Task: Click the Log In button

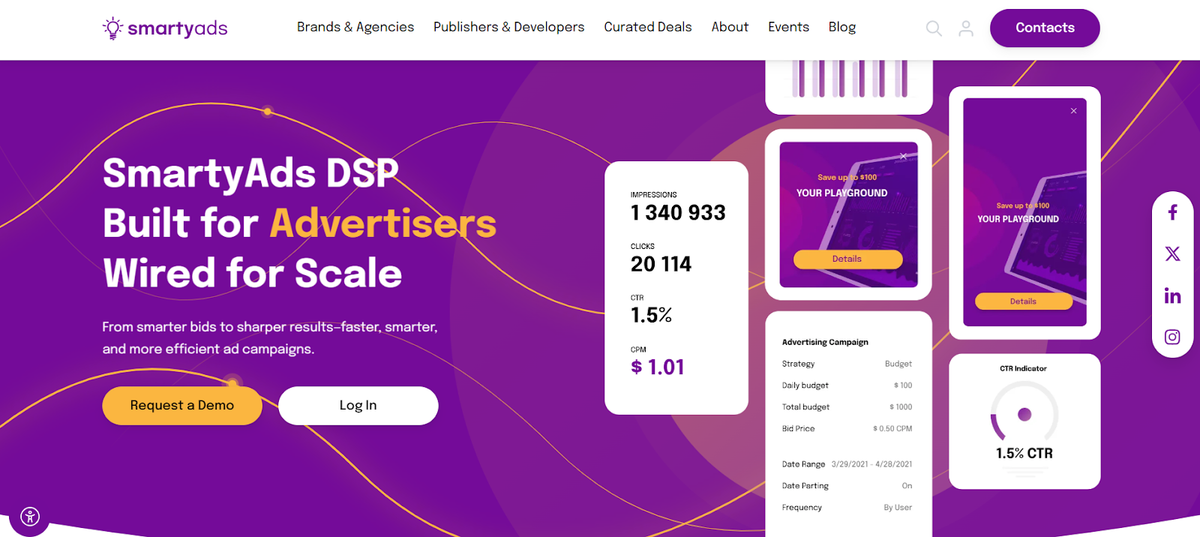Action: (358, 405)
